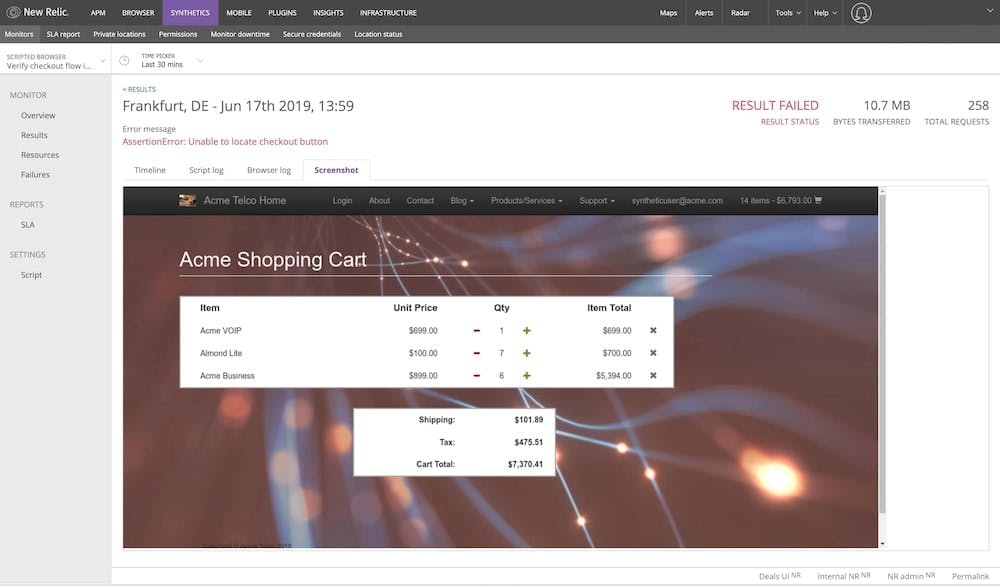
Task: Open the Help dropdown menu
Action: (x=825, y=13)
